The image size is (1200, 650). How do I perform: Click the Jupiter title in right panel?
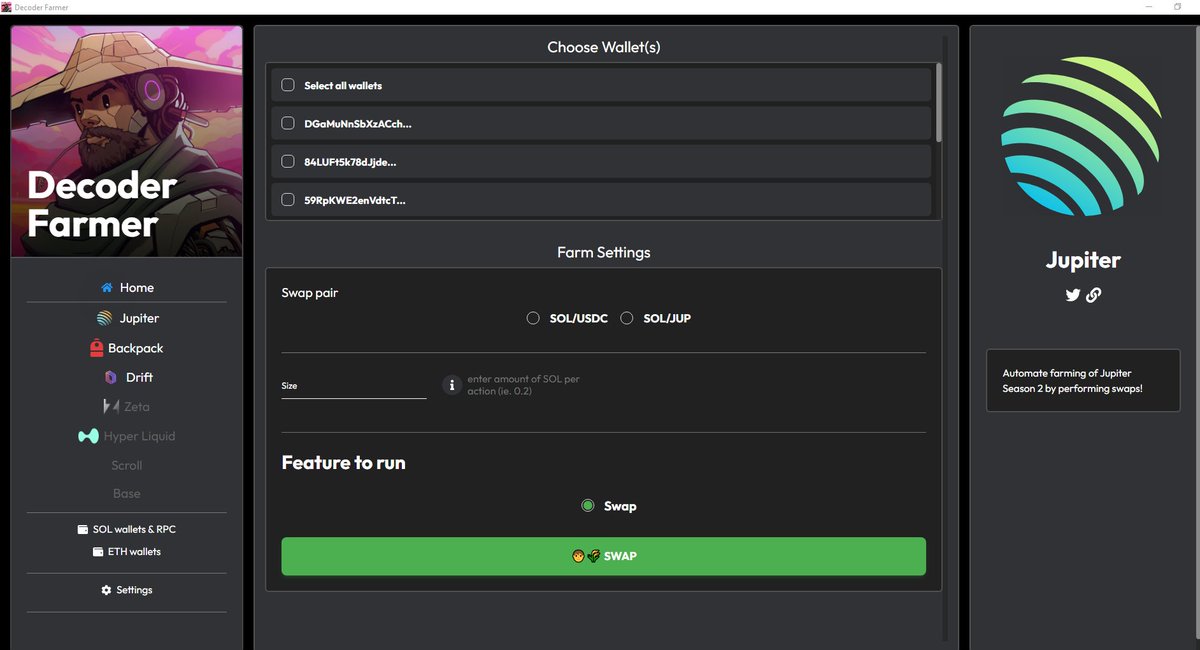pos(1083,260)
